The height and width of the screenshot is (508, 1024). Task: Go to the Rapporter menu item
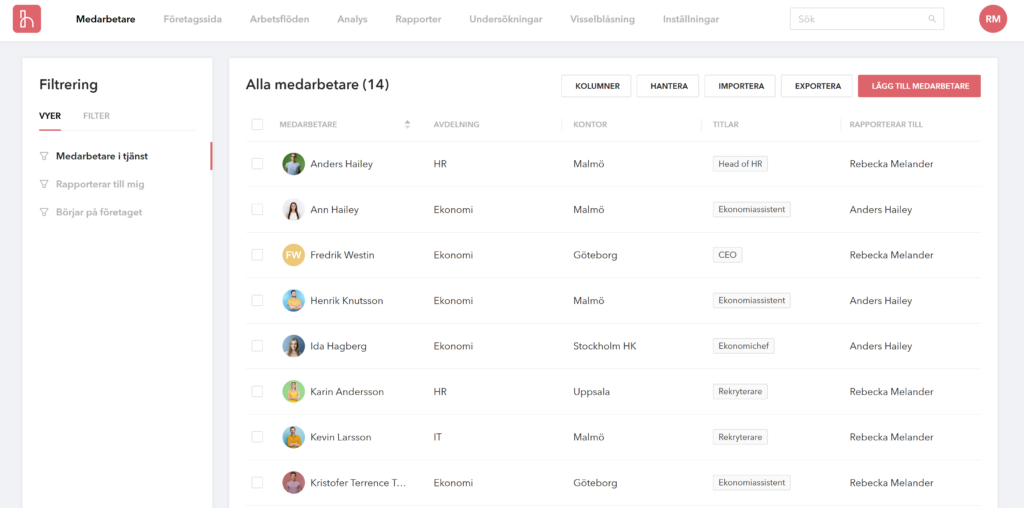pos(418,19)
